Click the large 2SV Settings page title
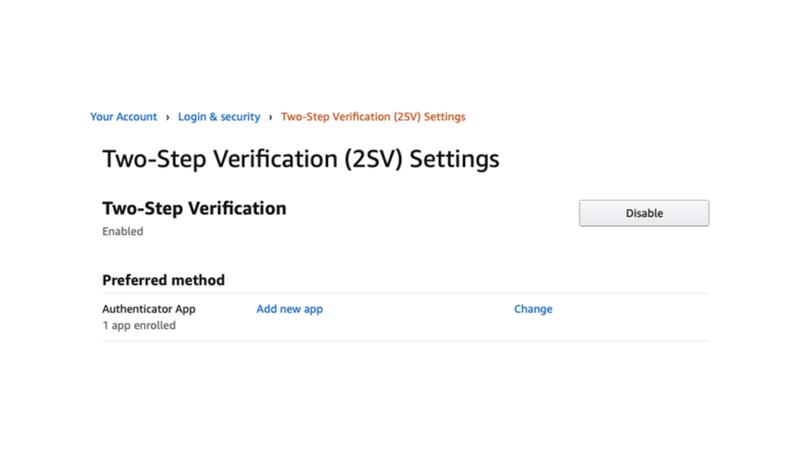Image resolution: width=800 pixels, height=450 pixels. coord(300,159)
